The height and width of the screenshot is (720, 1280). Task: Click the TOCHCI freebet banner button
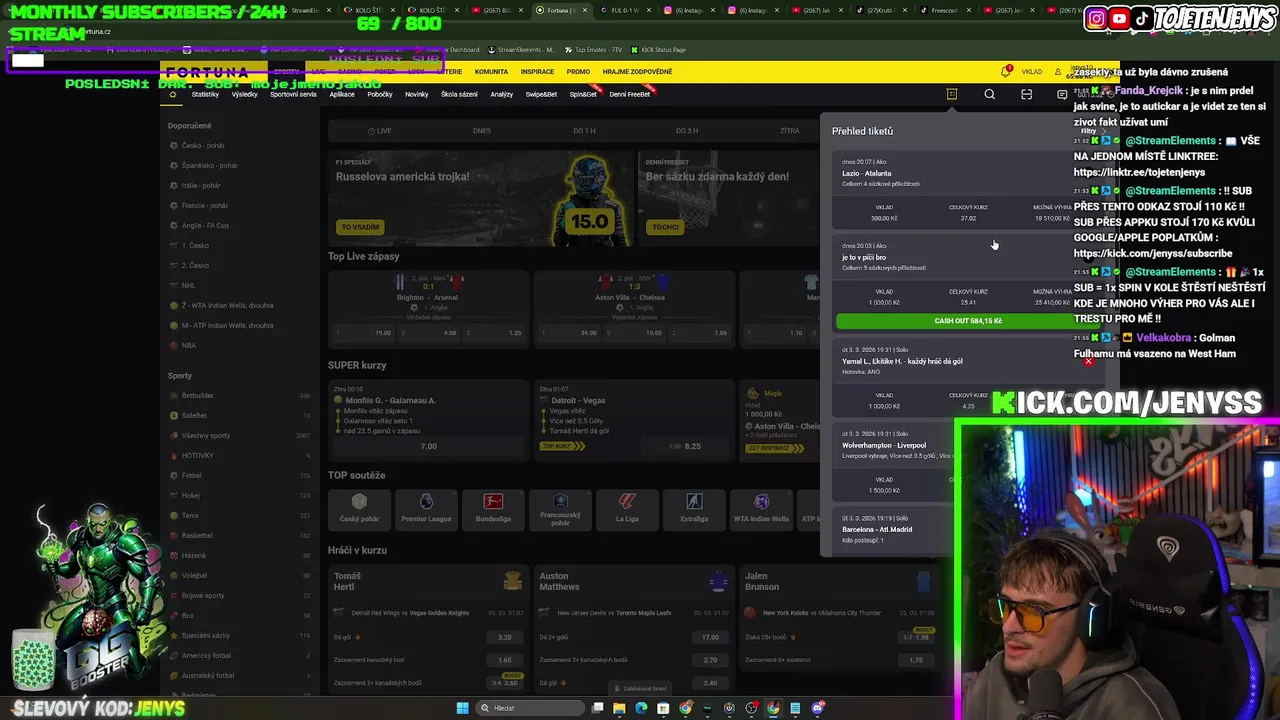pyautogui.click(x=665, y=227)
